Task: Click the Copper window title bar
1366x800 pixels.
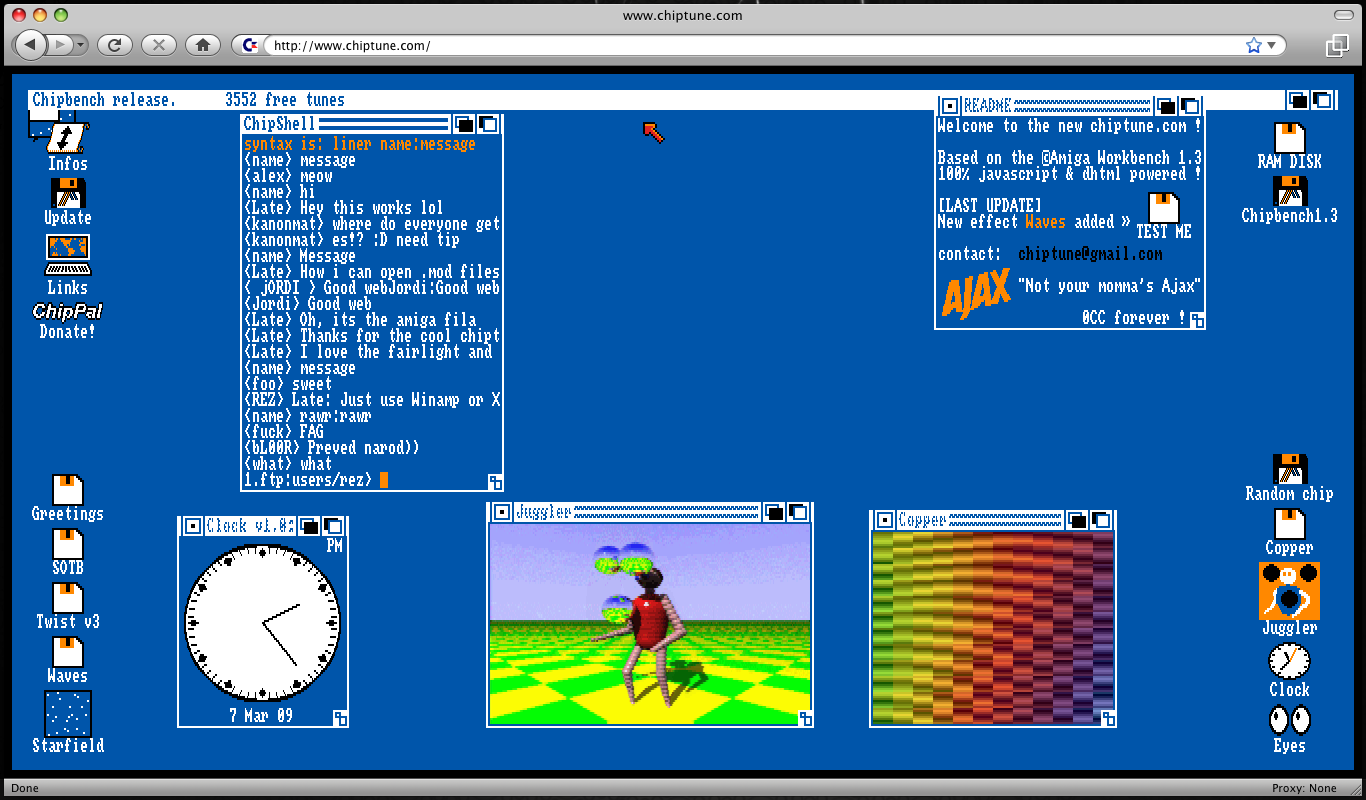Action: pyautogui.click(x=979, y=520)
